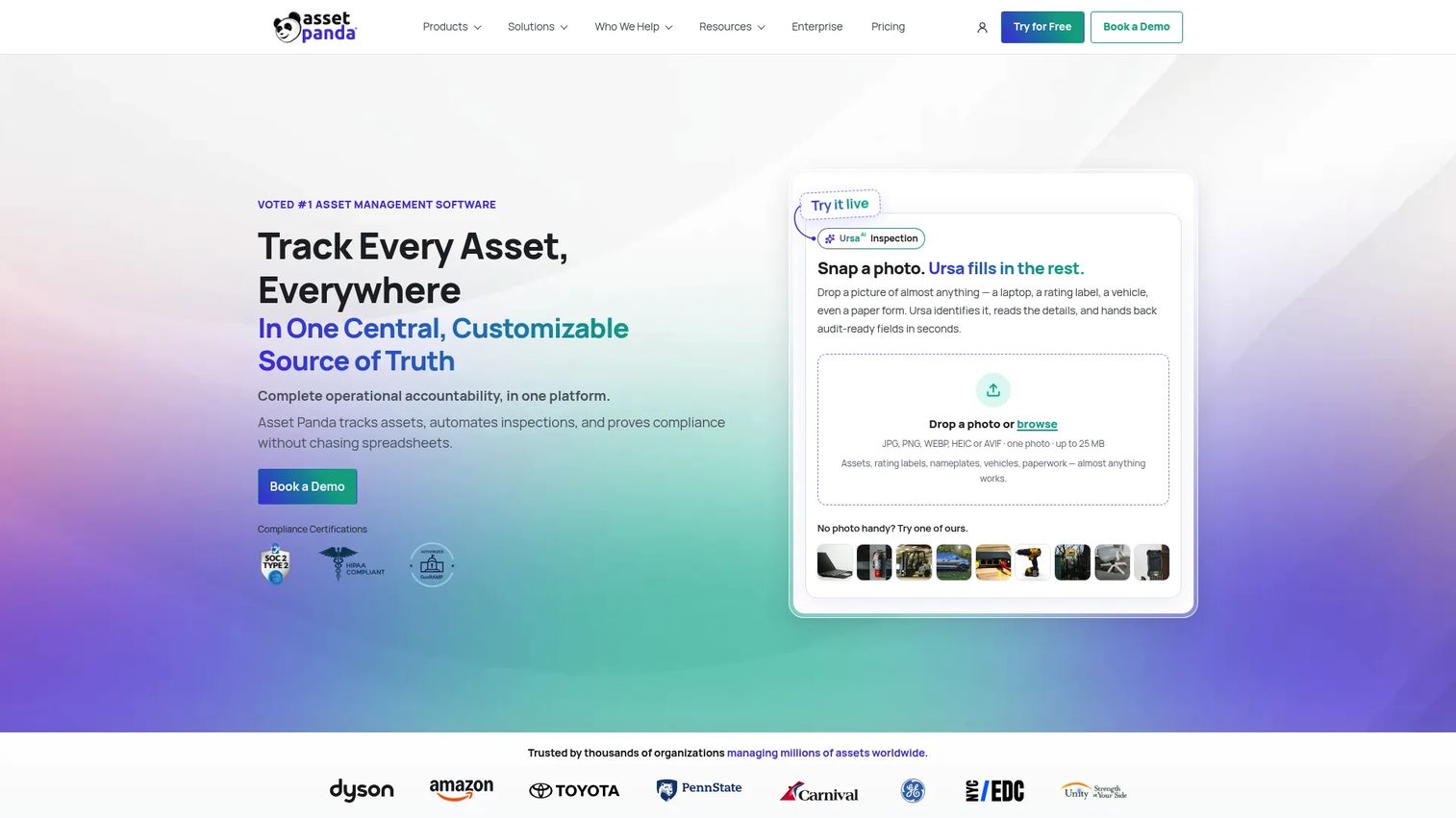Click the hero Book a Demo button
Image resolution: width=1456 pixels, height=818 pixels.
(307, 486)
